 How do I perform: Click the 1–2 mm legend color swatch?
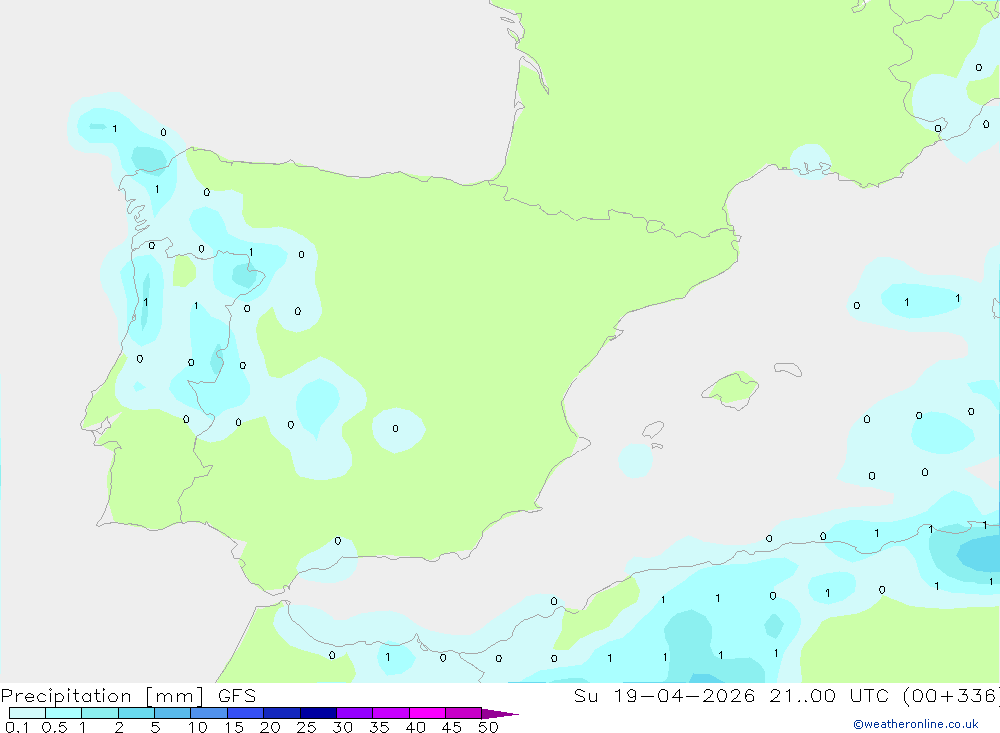pyautogui.click(x=100, y=713)
